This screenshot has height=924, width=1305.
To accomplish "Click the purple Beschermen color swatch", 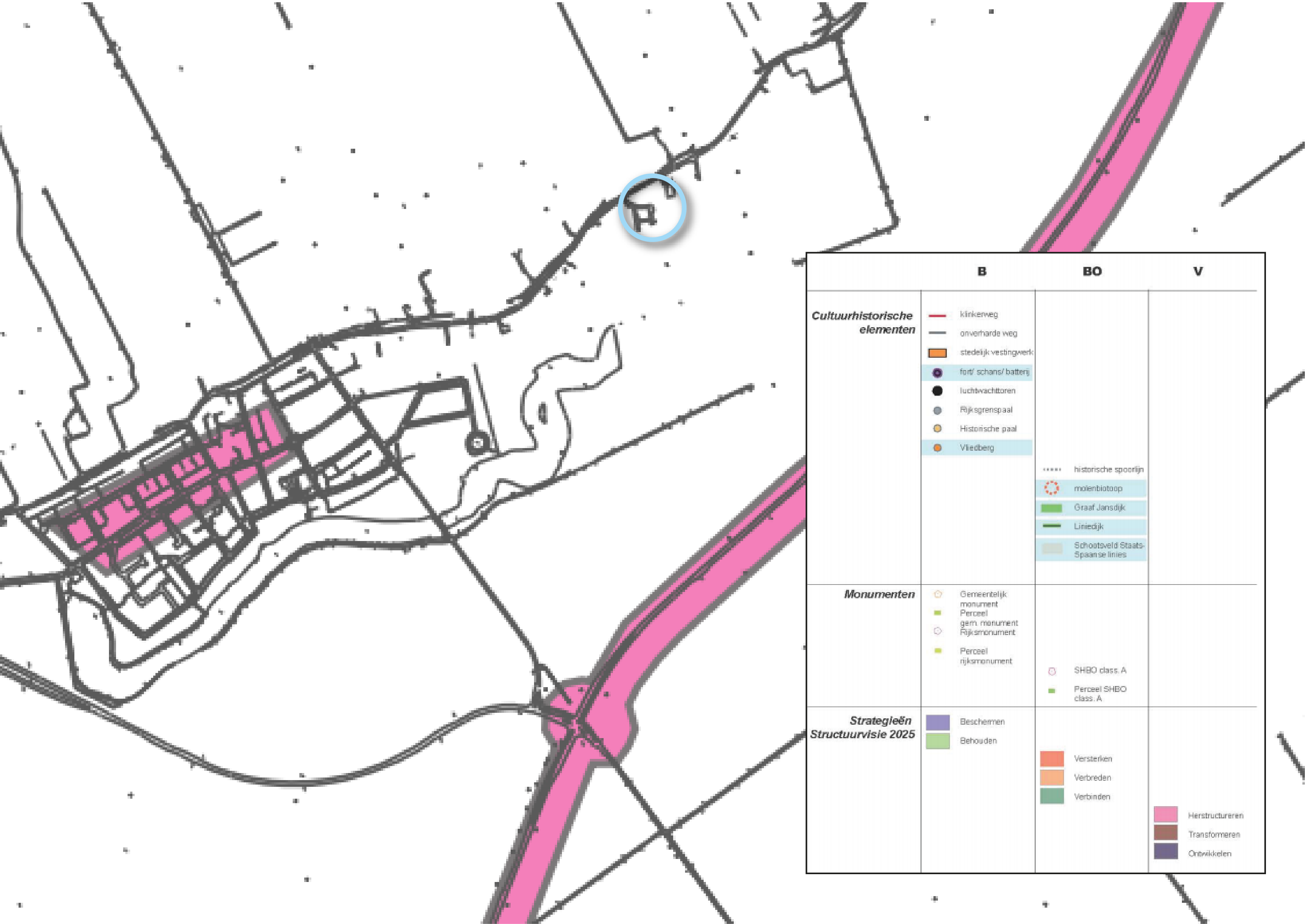I will click(937, 722).
